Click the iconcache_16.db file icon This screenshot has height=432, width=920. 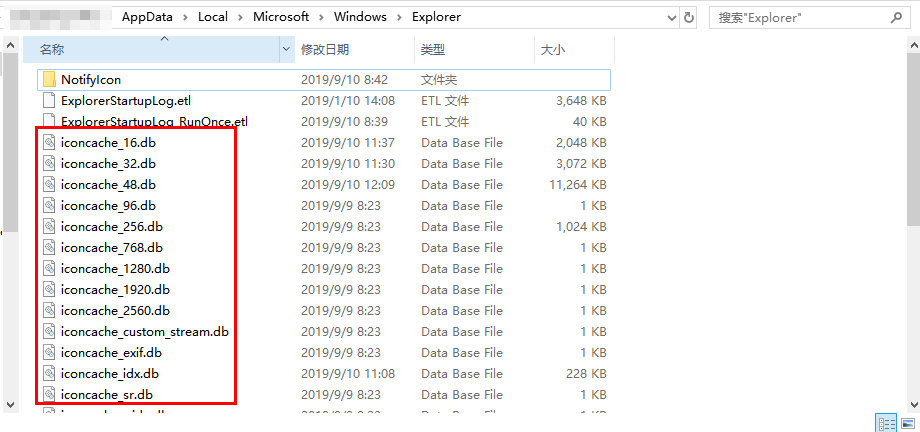pos(49,143)
